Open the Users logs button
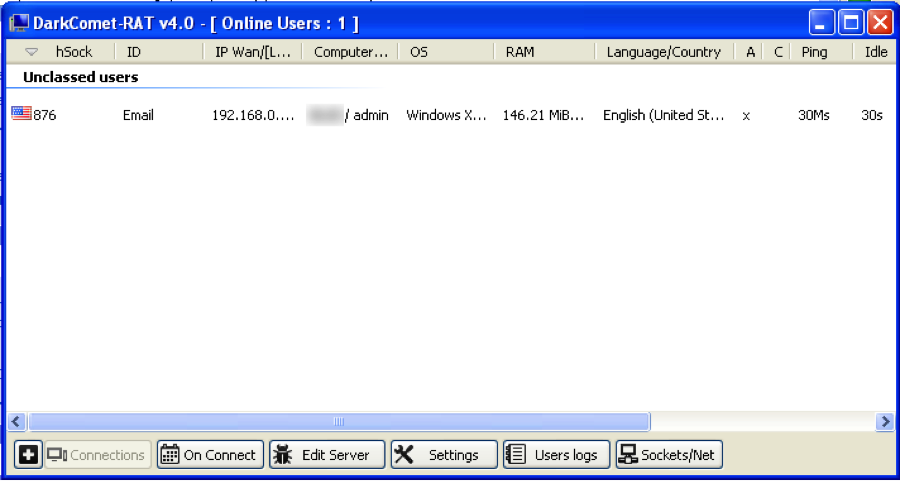The width and height of the screenshot is (900, 481). coord(557,455)
